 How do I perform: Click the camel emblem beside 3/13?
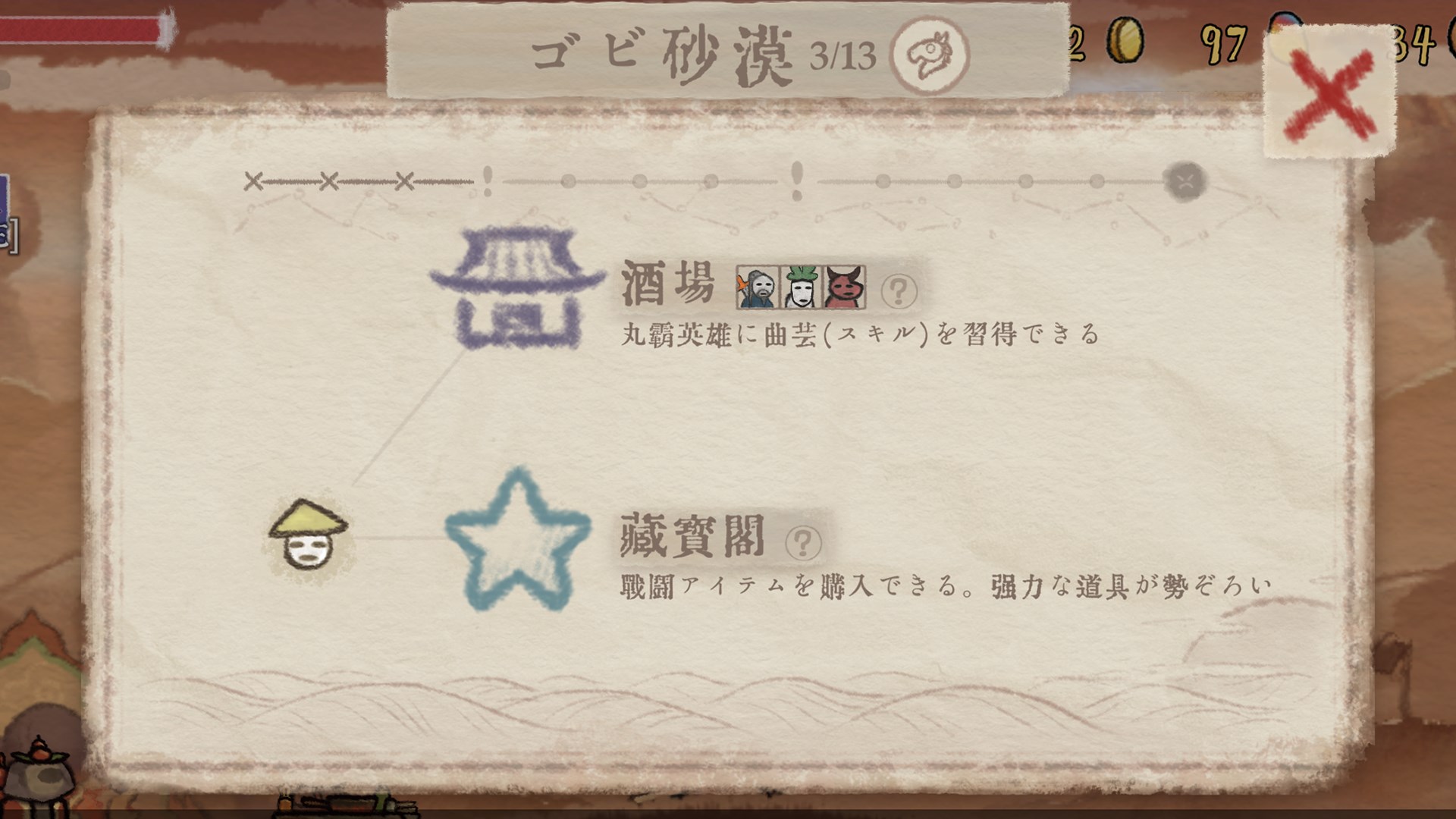(930, 55)
